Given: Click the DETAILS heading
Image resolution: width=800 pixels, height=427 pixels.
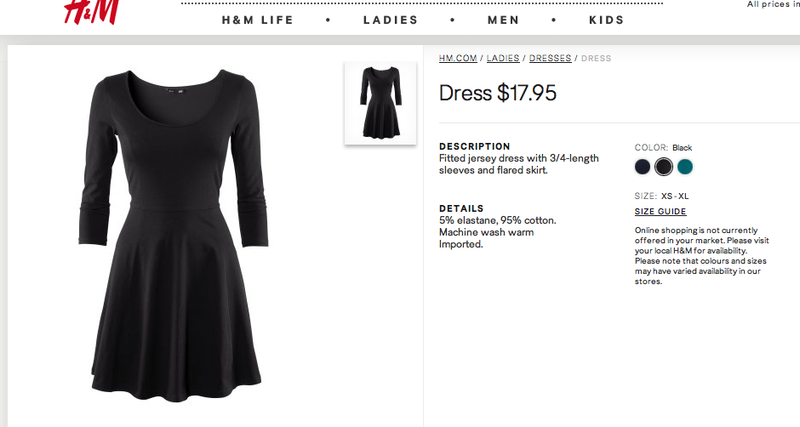Looking at the screenshot, I should point(461,208).
